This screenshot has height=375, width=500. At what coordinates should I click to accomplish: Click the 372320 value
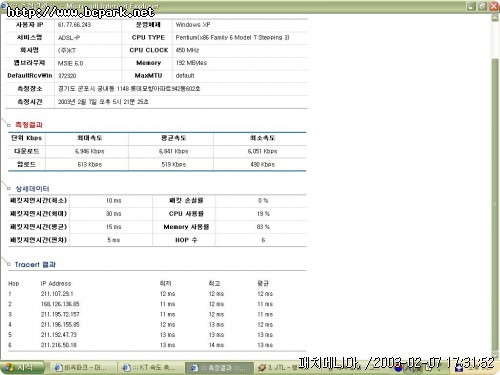[x=67, y=76]
